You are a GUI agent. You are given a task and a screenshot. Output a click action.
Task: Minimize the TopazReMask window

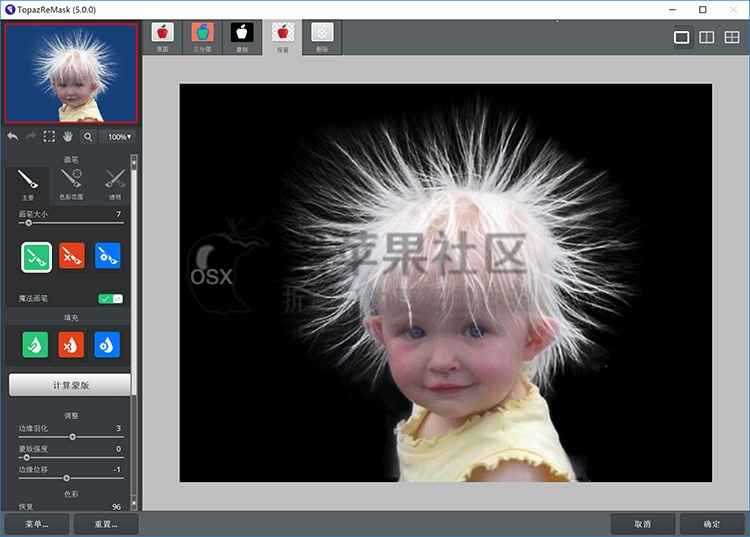click(x=673, y=10)
